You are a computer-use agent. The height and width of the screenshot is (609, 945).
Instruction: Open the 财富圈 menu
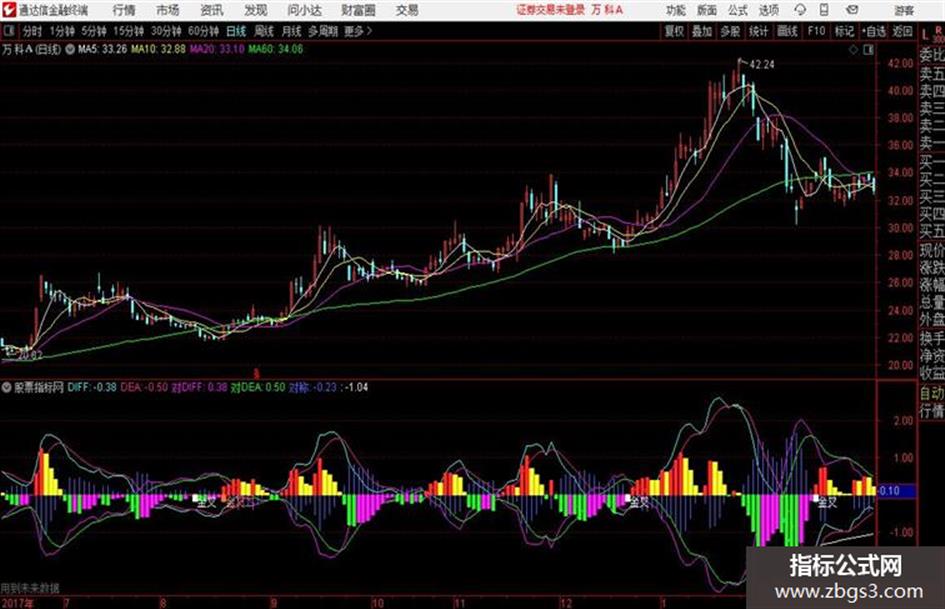coord(358,10)
